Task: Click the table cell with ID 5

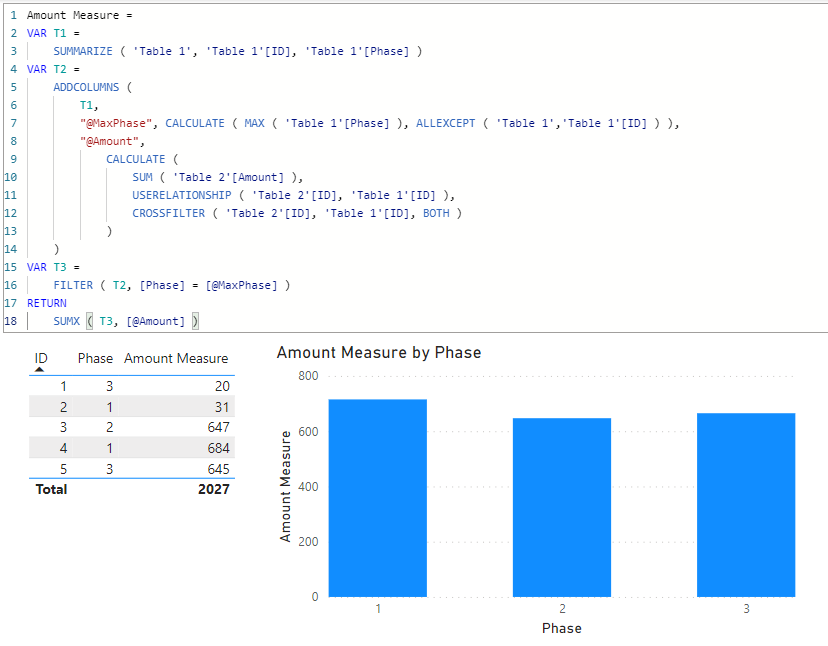Action: [x=63, y=469]
